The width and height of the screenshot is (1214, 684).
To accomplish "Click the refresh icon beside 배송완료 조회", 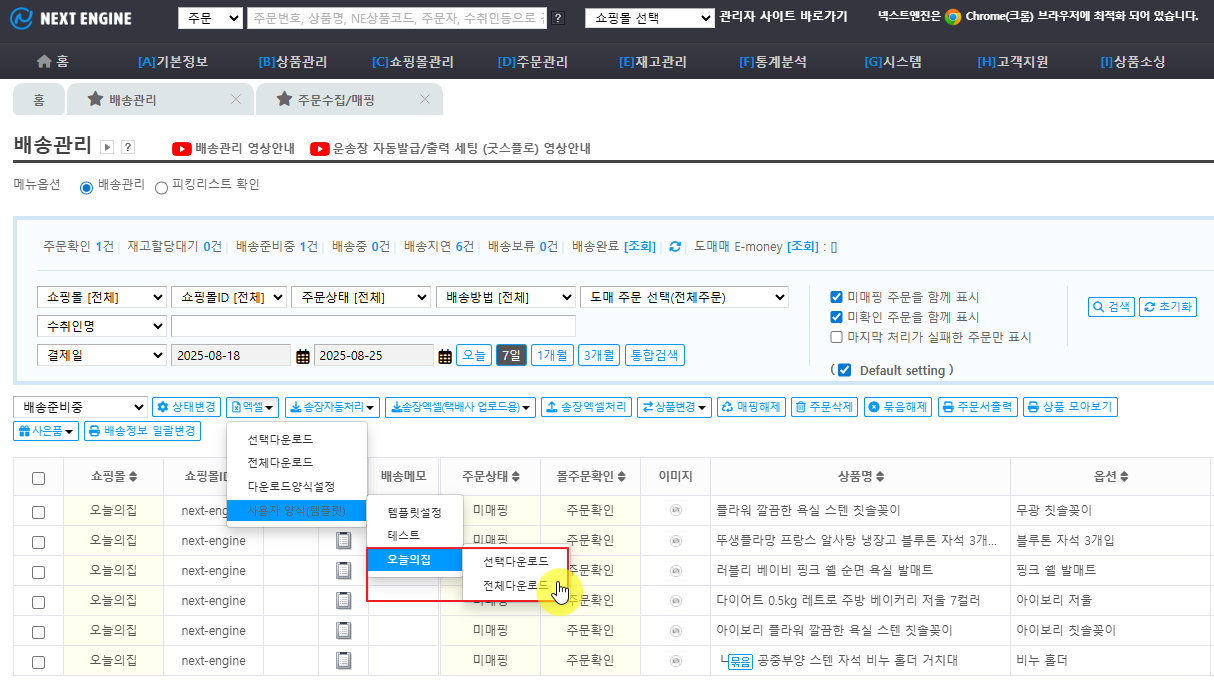I will (x=675, y=247).
